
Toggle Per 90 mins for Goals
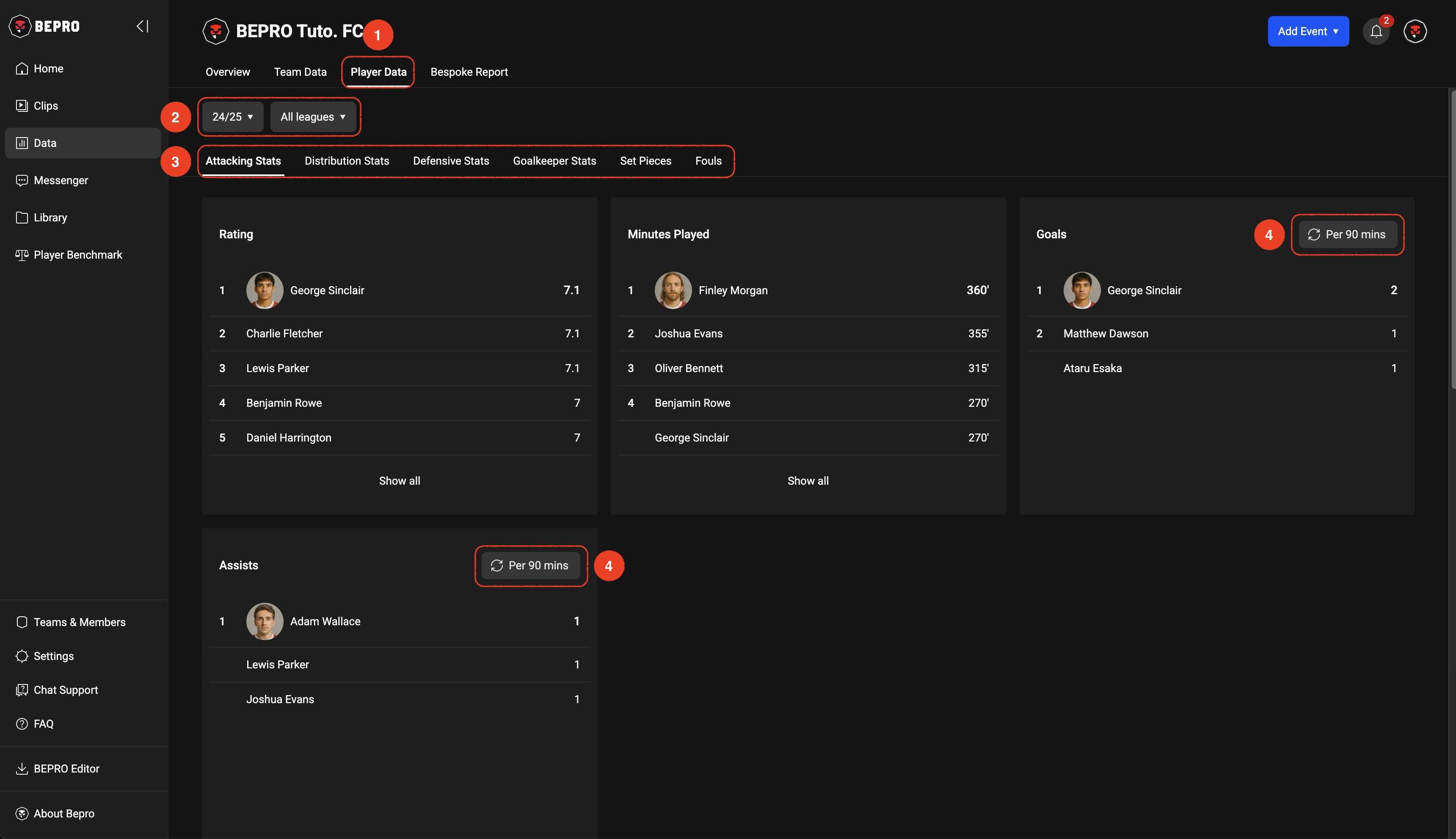(x=1347, y=235)
